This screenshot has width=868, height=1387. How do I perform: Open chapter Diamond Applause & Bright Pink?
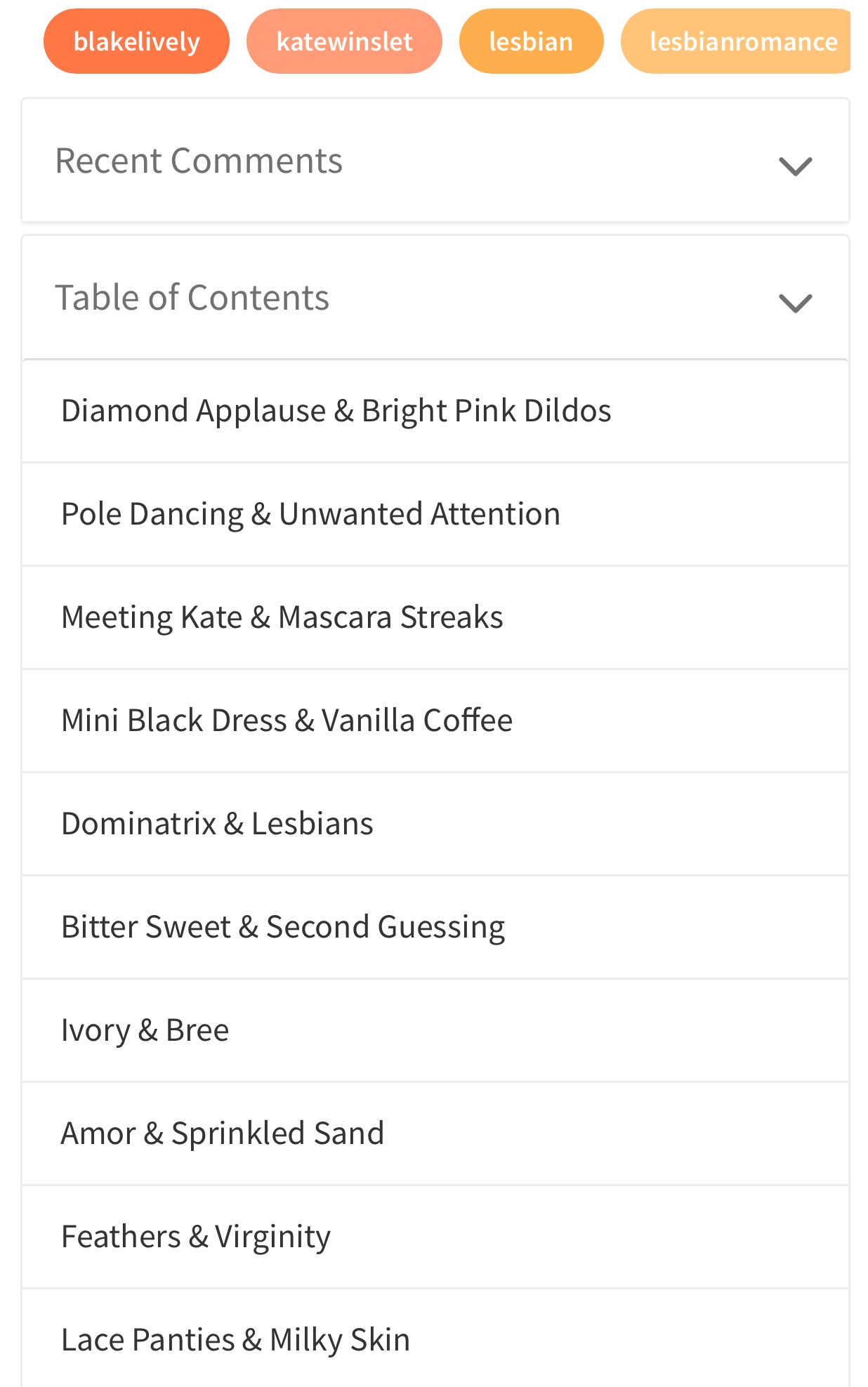[435, 411]
